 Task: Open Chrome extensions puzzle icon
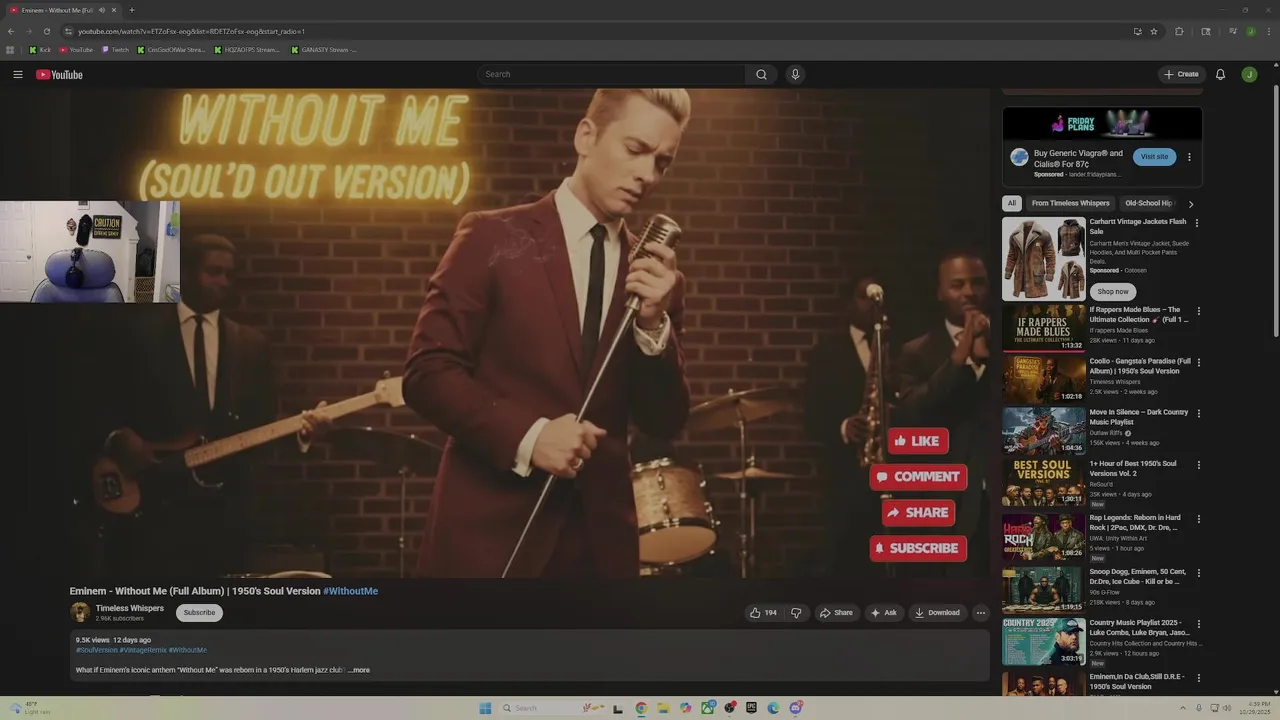coord(1179,31)
